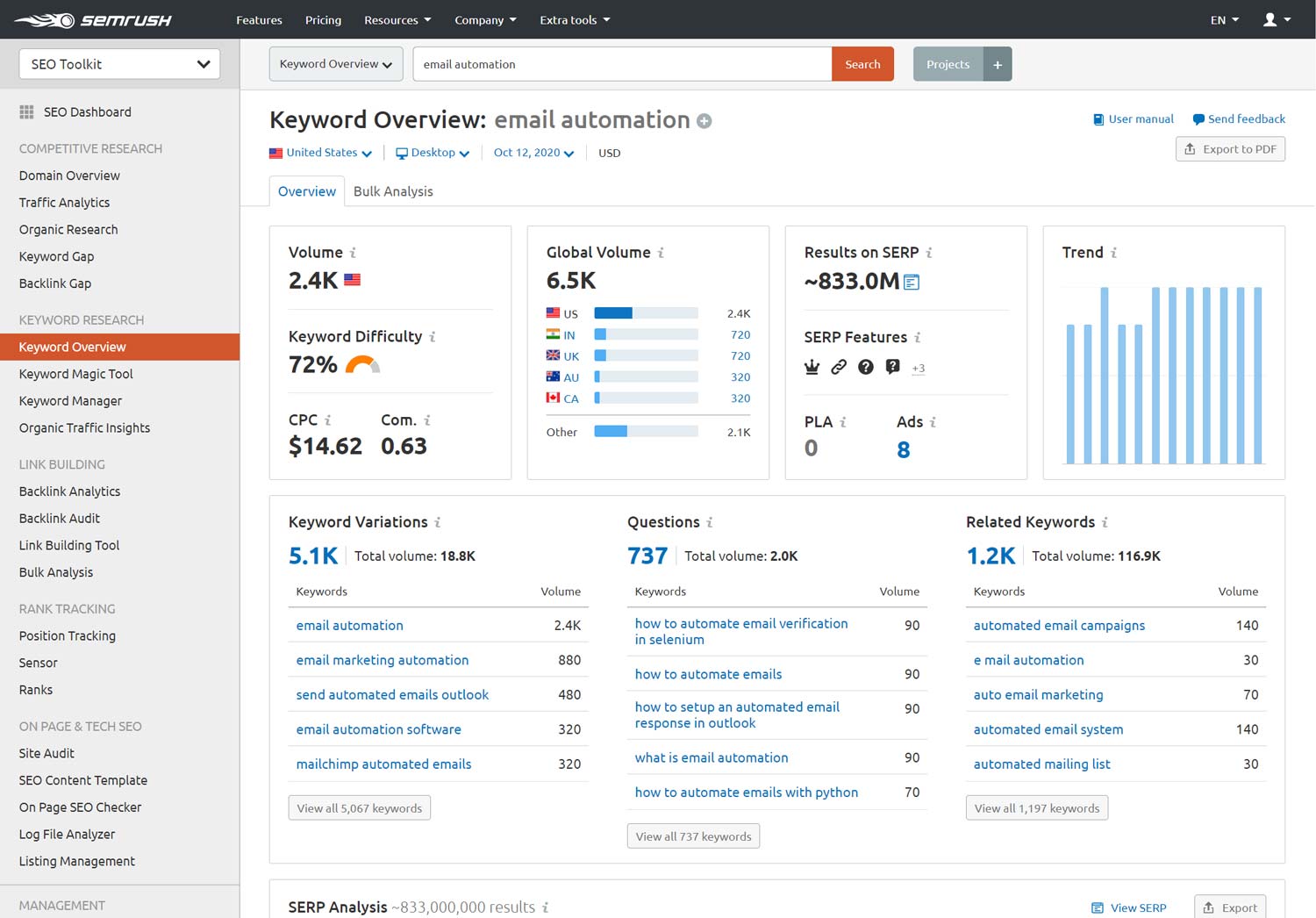
Task: Expand the SEO Toolkit dropdown
Action: (119, 64)
